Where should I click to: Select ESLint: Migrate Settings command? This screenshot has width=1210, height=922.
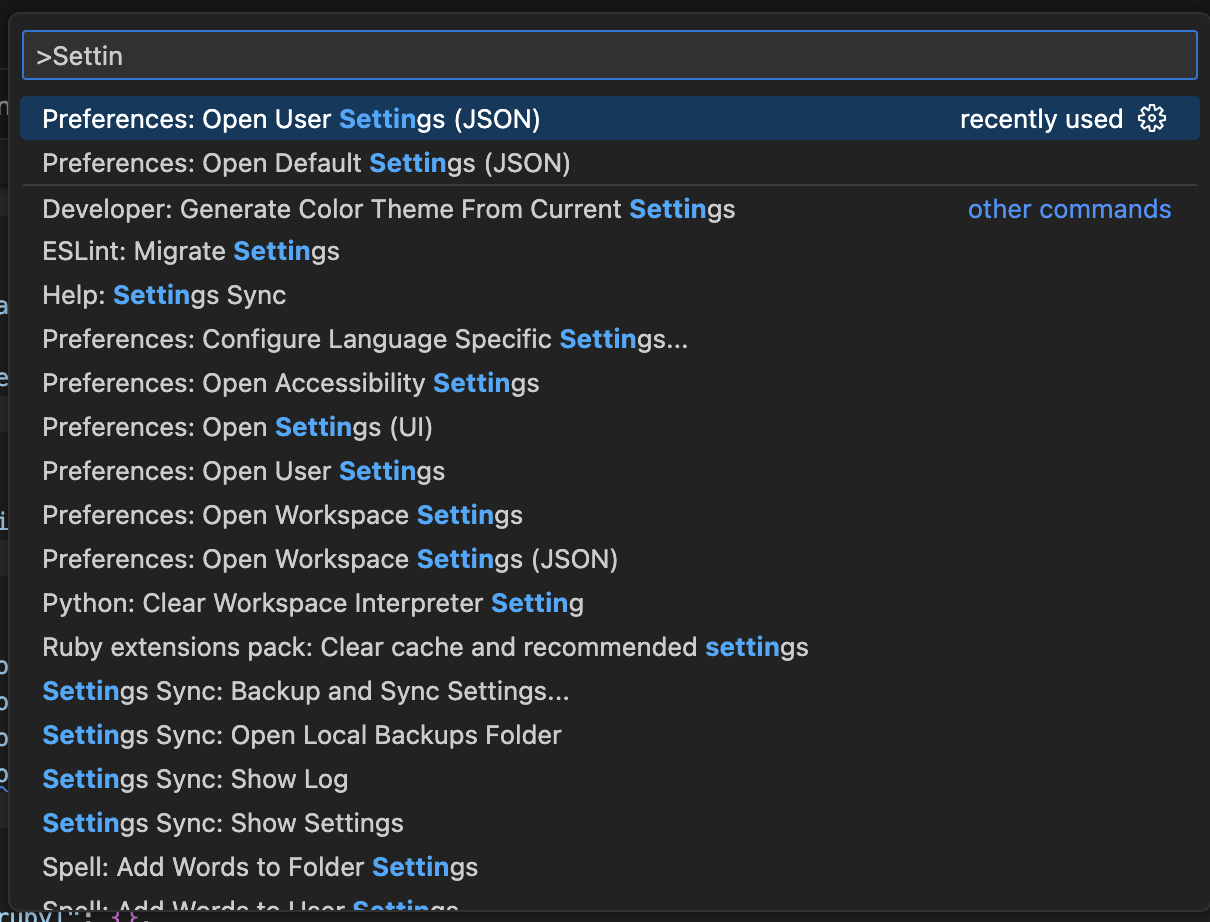(191, 251)
